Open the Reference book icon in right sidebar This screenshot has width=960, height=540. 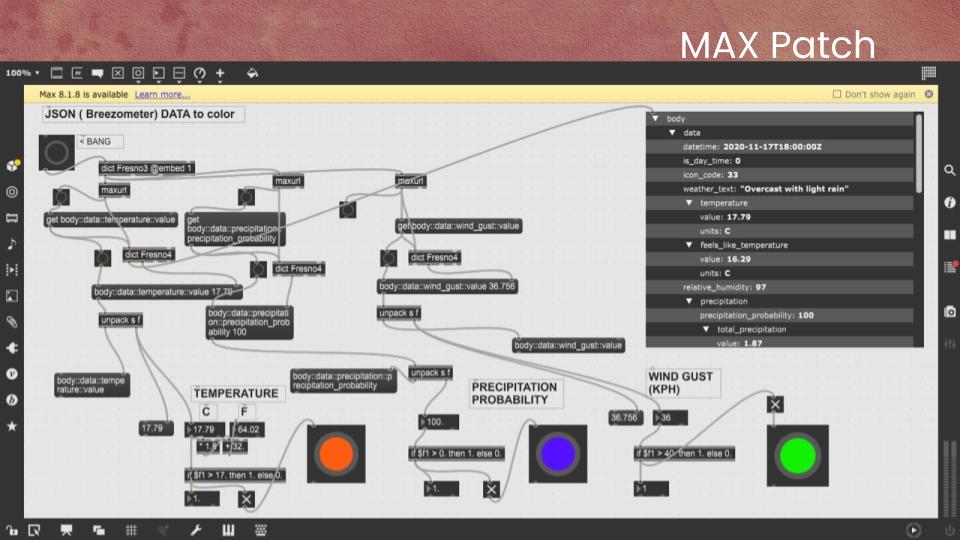point(949,235)
